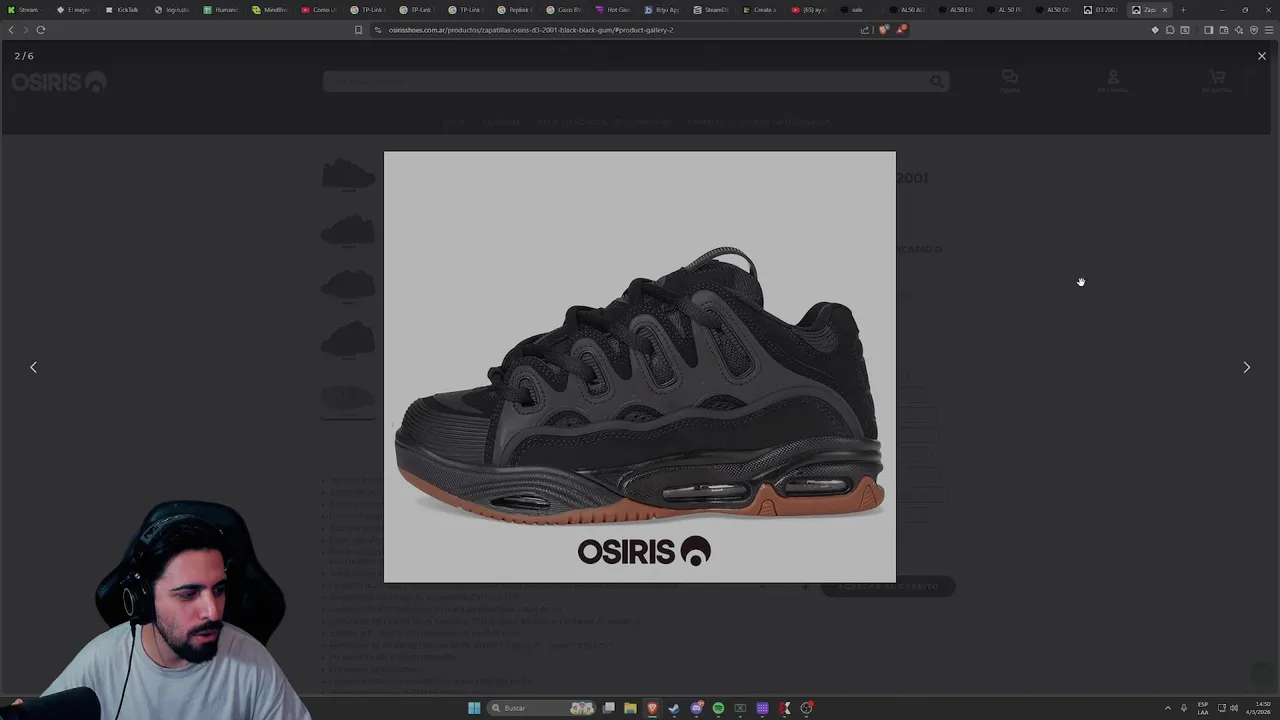Open the ESP LAA keyboard language switcher
The width and height of the screenshot is (1280, 720).
click(1203, 708)
